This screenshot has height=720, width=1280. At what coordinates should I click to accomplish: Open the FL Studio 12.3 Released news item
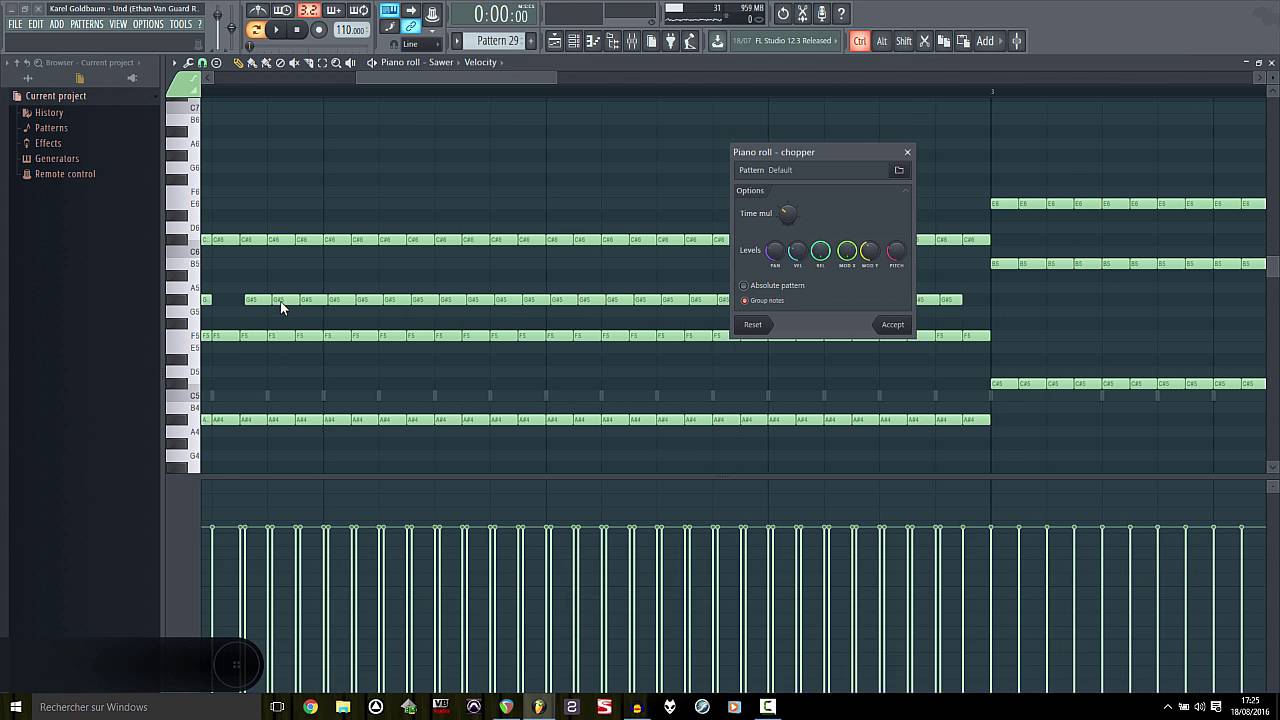784,41
